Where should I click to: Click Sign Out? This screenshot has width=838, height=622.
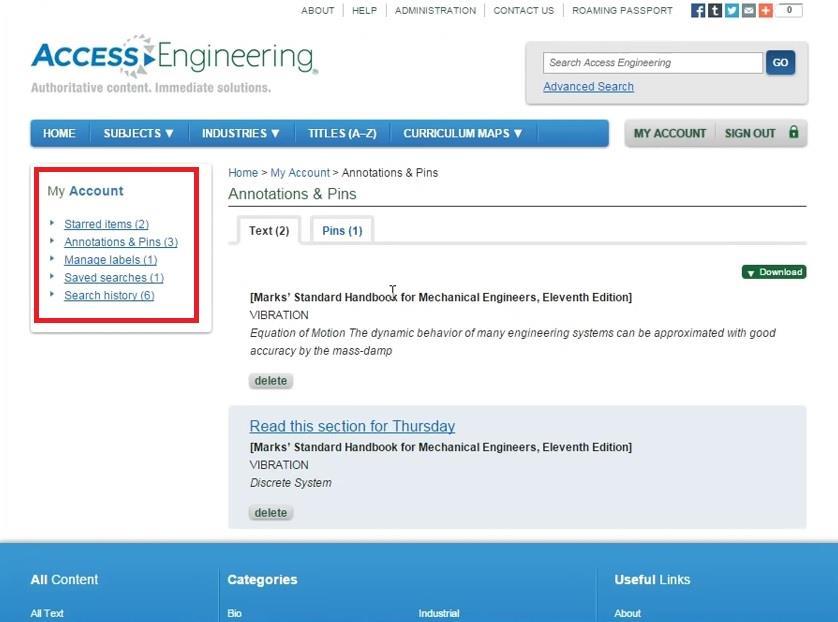[x=750, y=133]
